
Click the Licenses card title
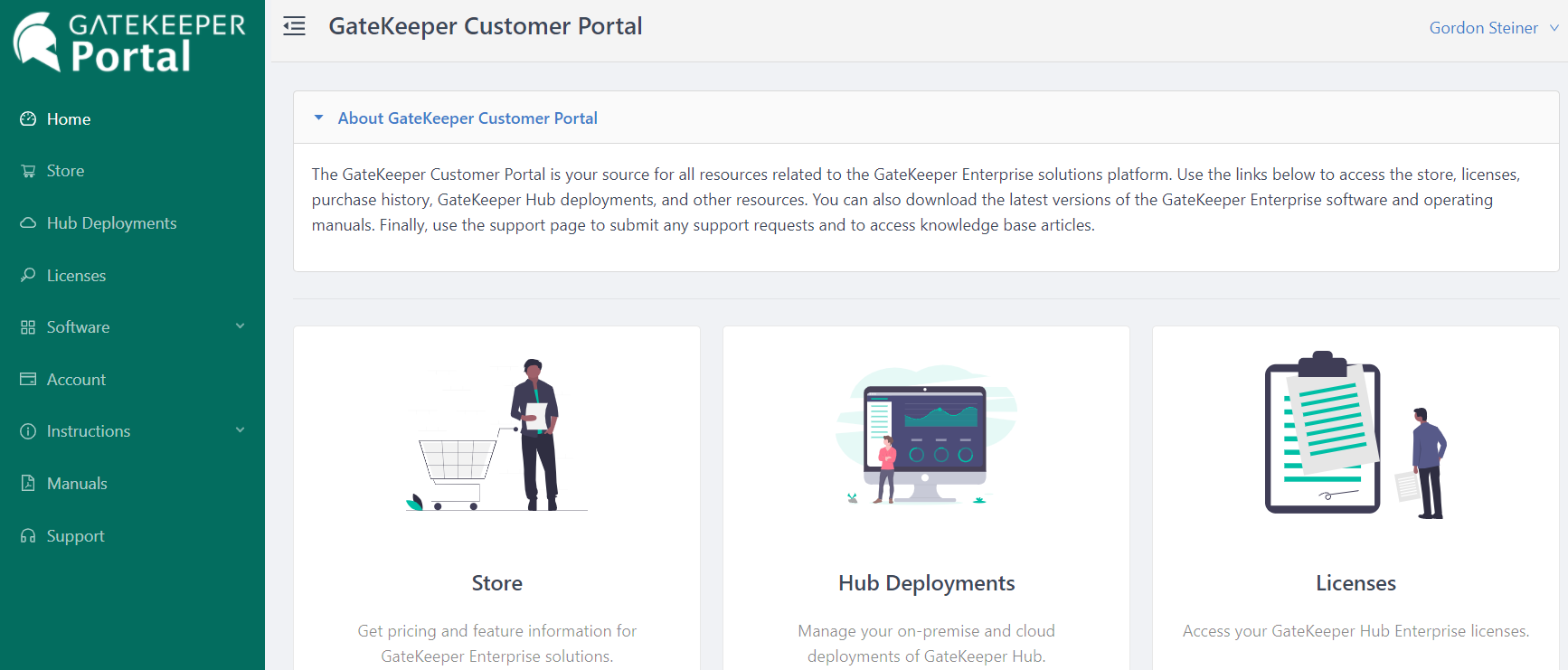pyautogui.click(x=1355, y=583)
